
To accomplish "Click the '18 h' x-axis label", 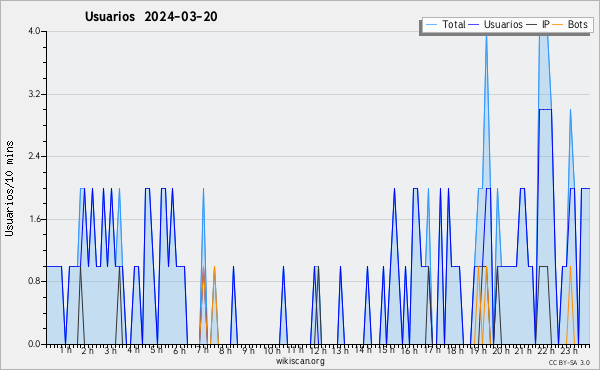I will 455,350.
